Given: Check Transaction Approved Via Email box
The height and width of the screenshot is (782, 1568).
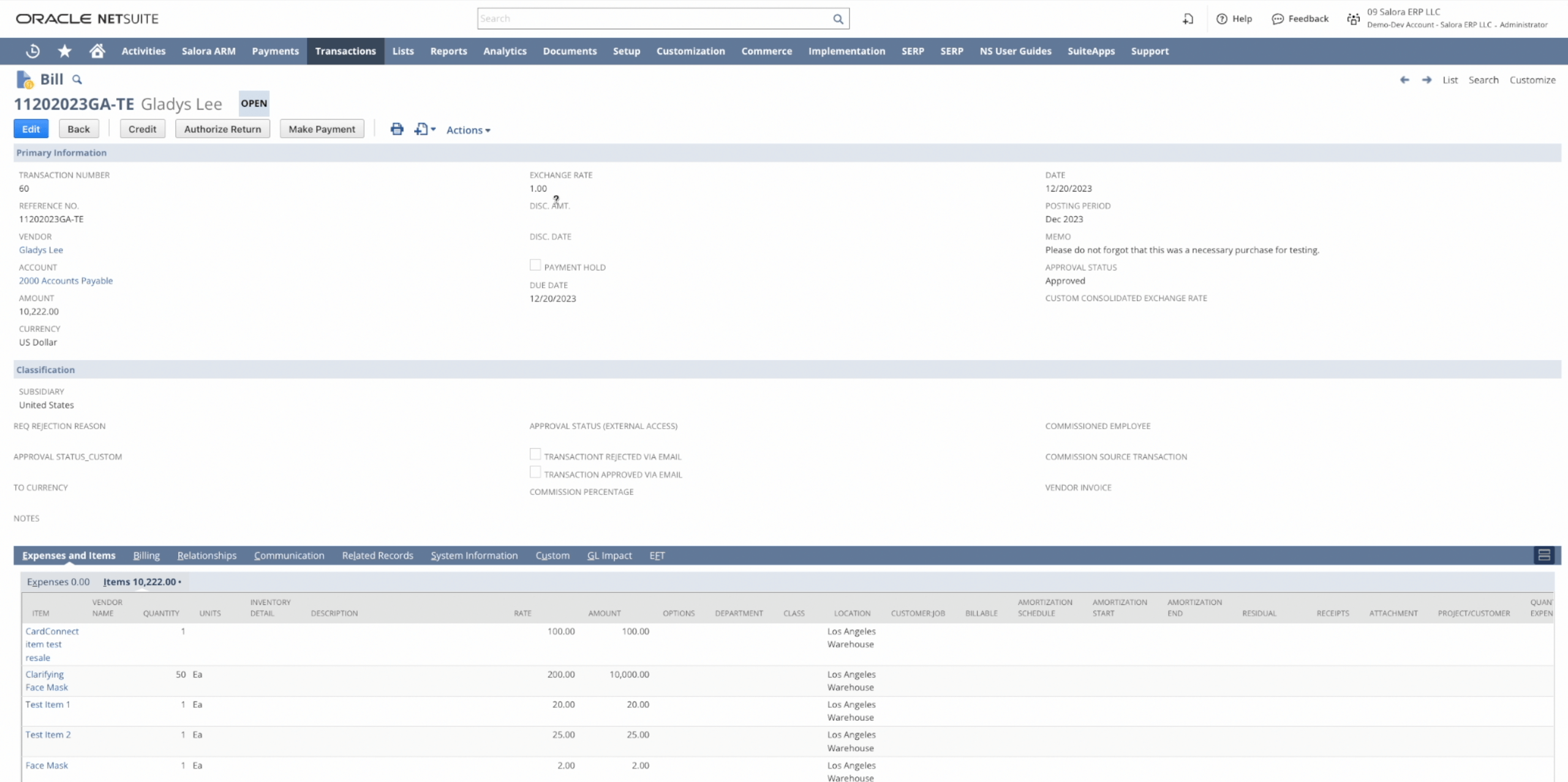Looking at the screenshot, I should click(x=535, y=472).
